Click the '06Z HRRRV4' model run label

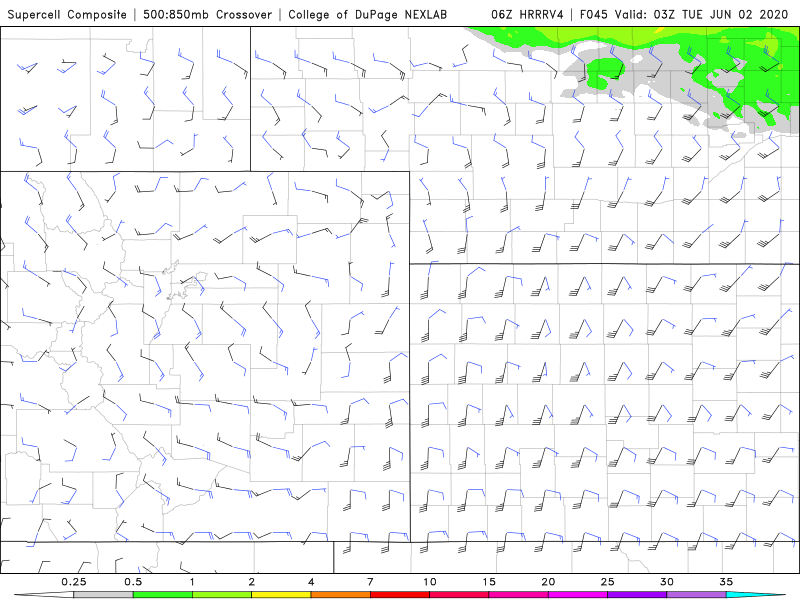tap(527, 15)
